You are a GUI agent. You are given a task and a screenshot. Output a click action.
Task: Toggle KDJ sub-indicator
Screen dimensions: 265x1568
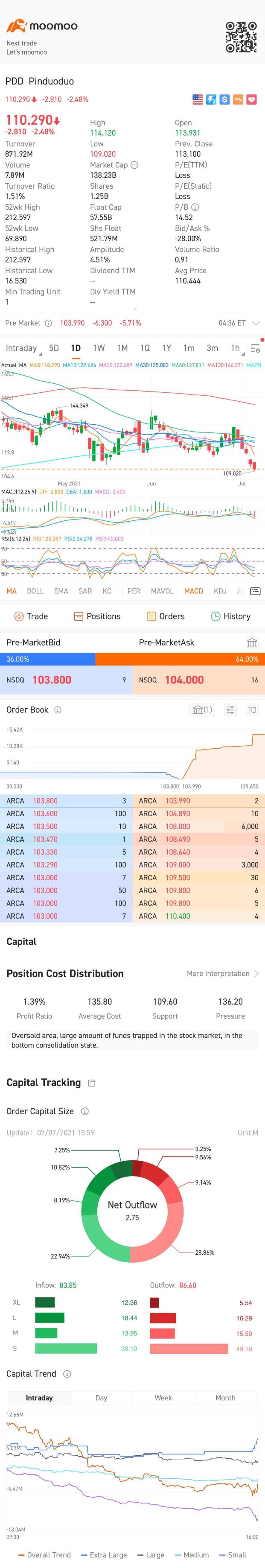click(x=220, y=591)
